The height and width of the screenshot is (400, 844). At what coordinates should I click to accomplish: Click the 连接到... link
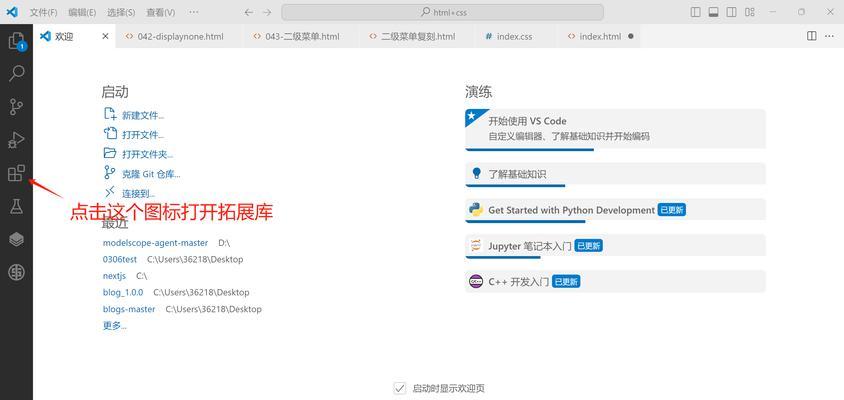coord(139,194)
